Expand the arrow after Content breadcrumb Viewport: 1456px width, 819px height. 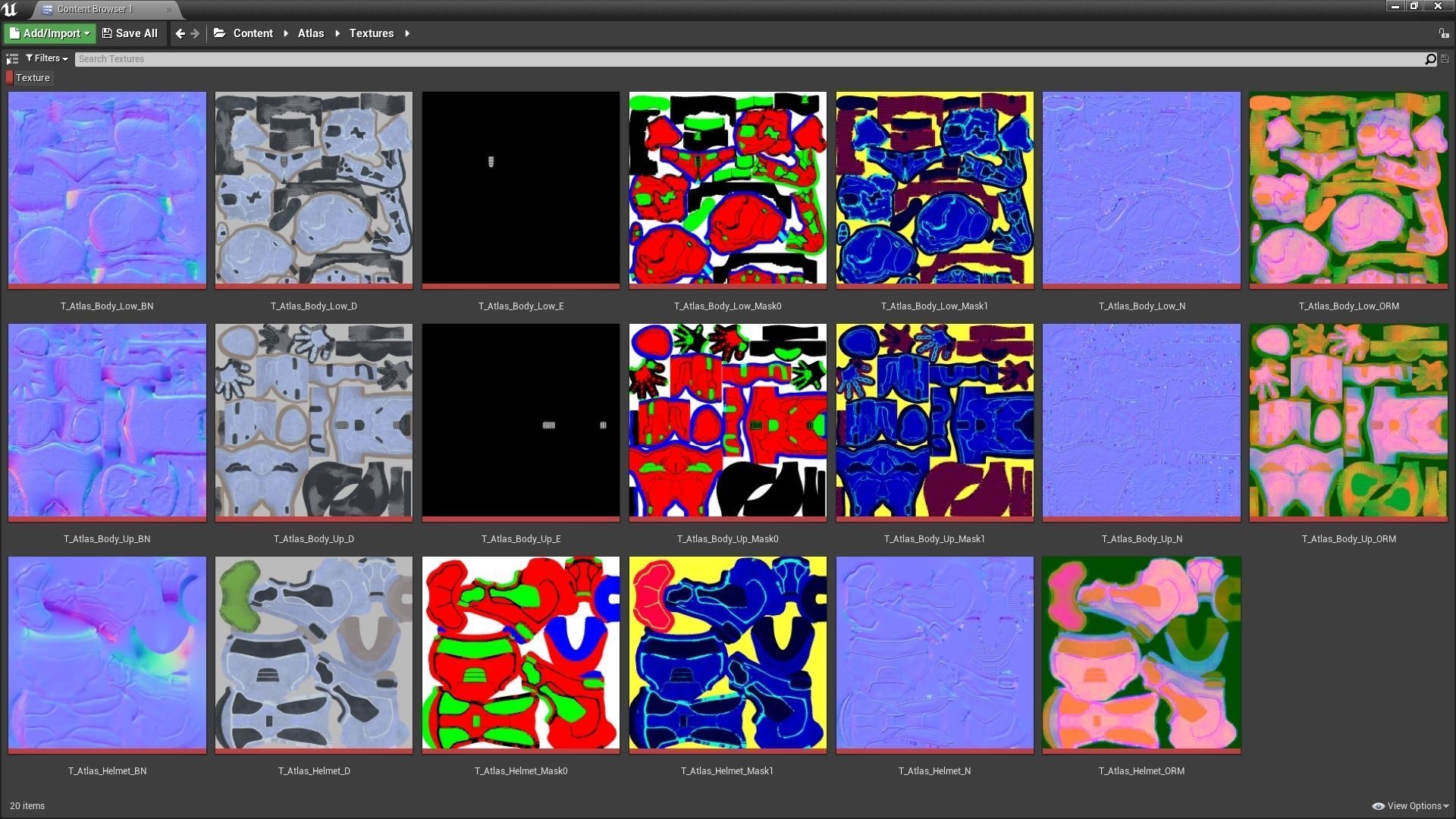(286, 33)
